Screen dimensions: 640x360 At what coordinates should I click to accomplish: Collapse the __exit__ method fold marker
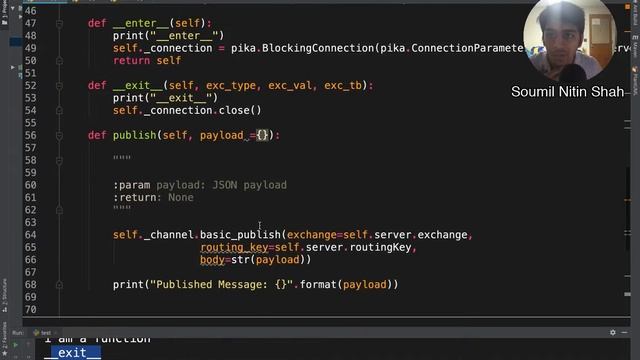(x=59, y=86)
